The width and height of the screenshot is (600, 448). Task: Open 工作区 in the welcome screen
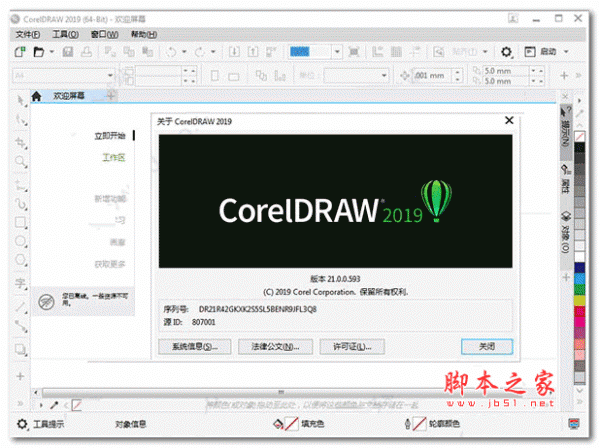(x=114, y=158)
